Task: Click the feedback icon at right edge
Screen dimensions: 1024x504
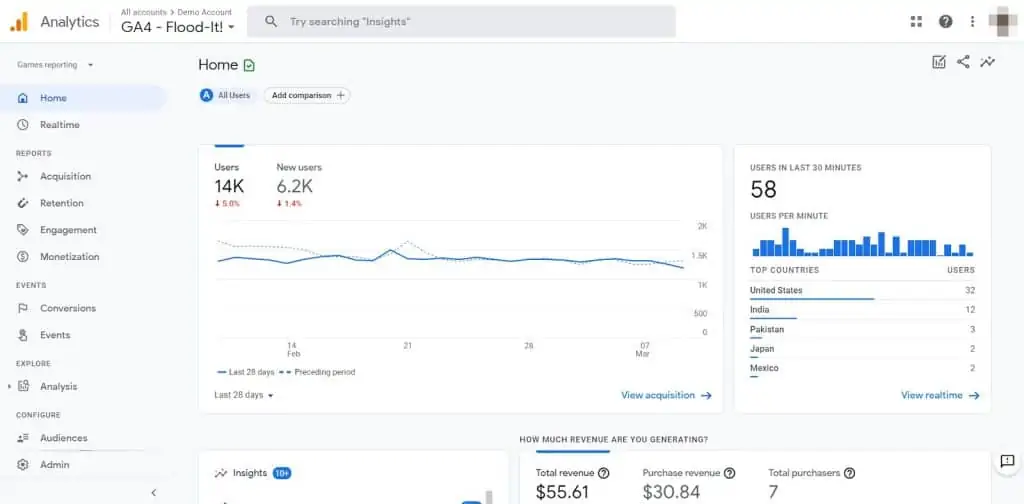Action: coord(1007,461)
